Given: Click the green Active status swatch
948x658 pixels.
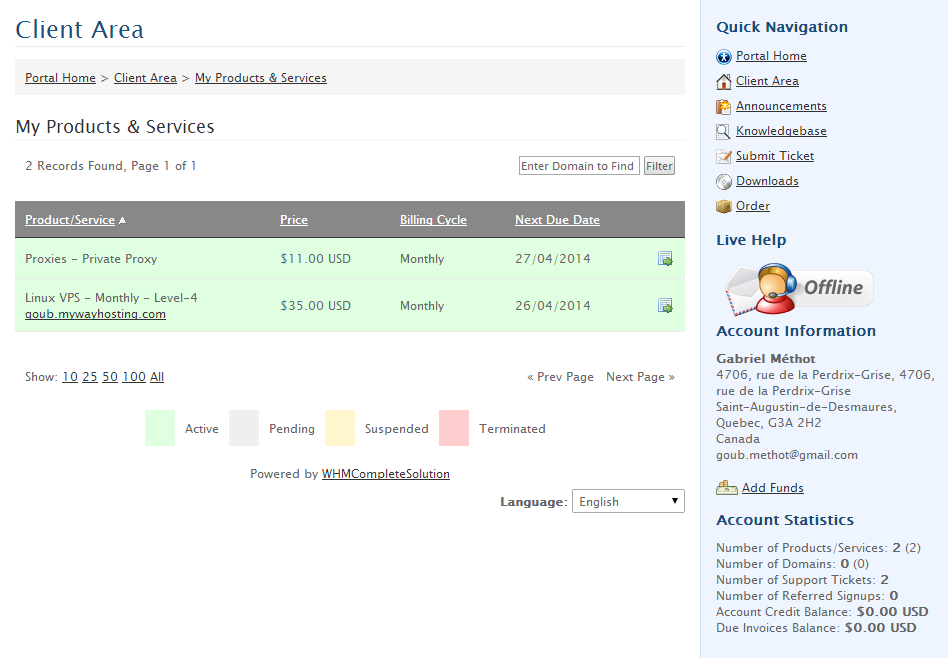Looking at the screenshot, I should point(160,428).
